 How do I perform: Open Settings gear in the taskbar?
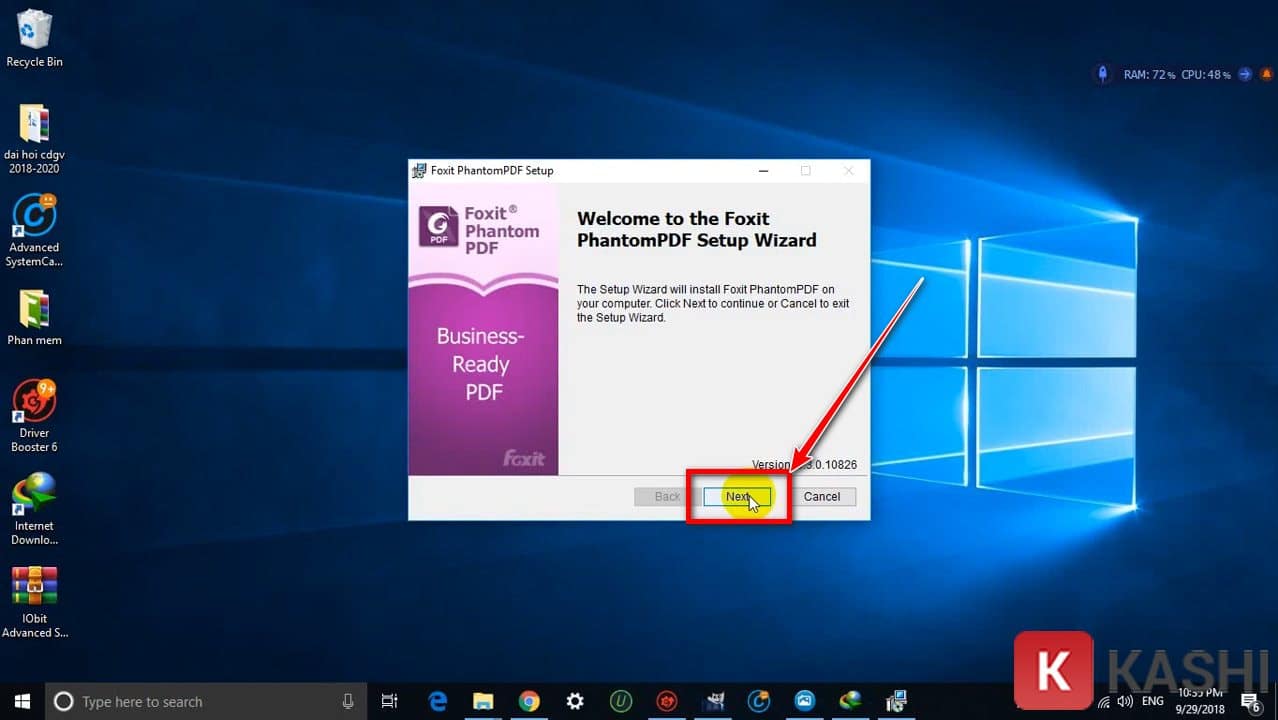click(x=575, y=701)
